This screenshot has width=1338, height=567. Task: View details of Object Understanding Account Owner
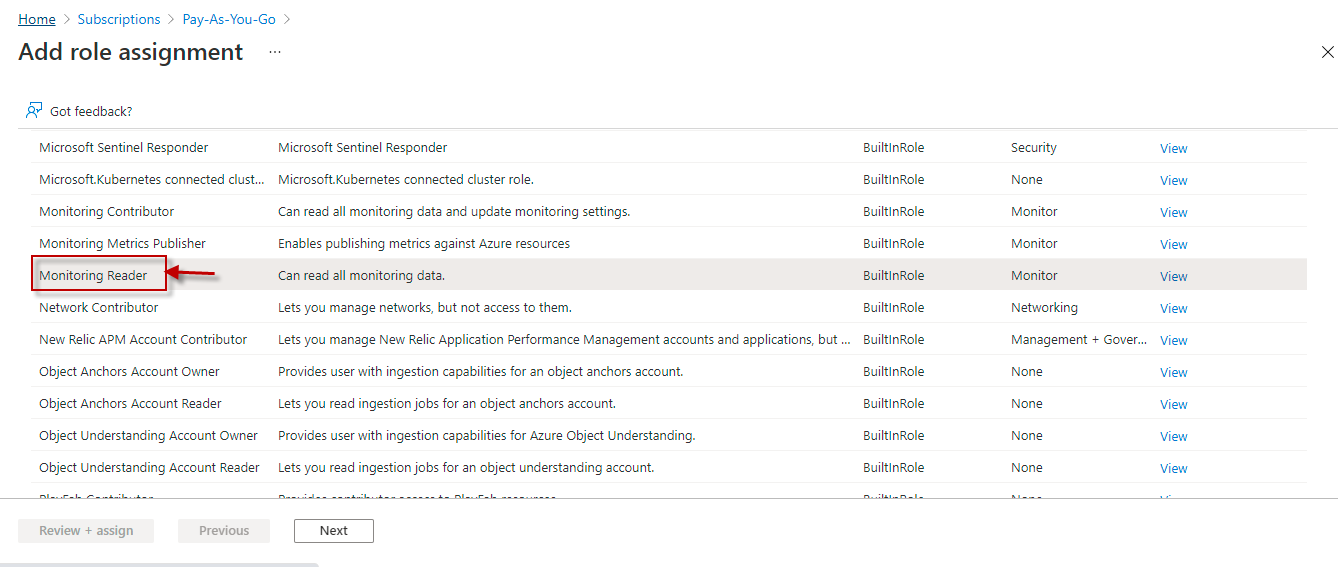1173,436
